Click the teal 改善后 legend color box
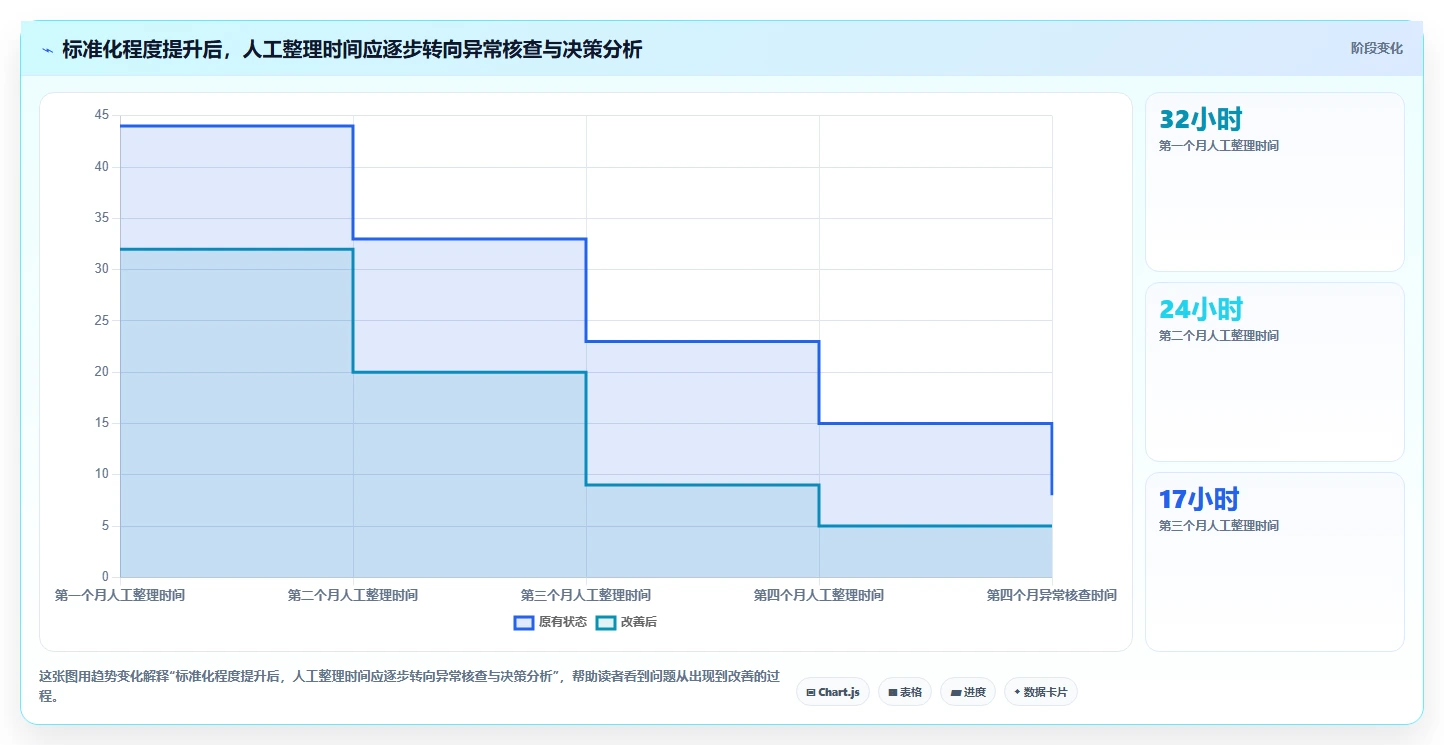1444x745 pixels. tap(606, 622)
